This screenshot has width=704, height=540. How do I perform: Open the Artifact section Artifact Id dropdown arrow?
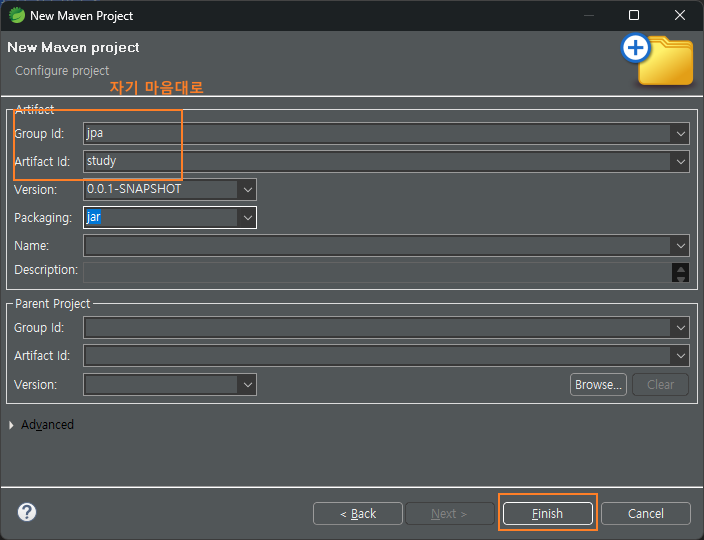pos(680,162)
